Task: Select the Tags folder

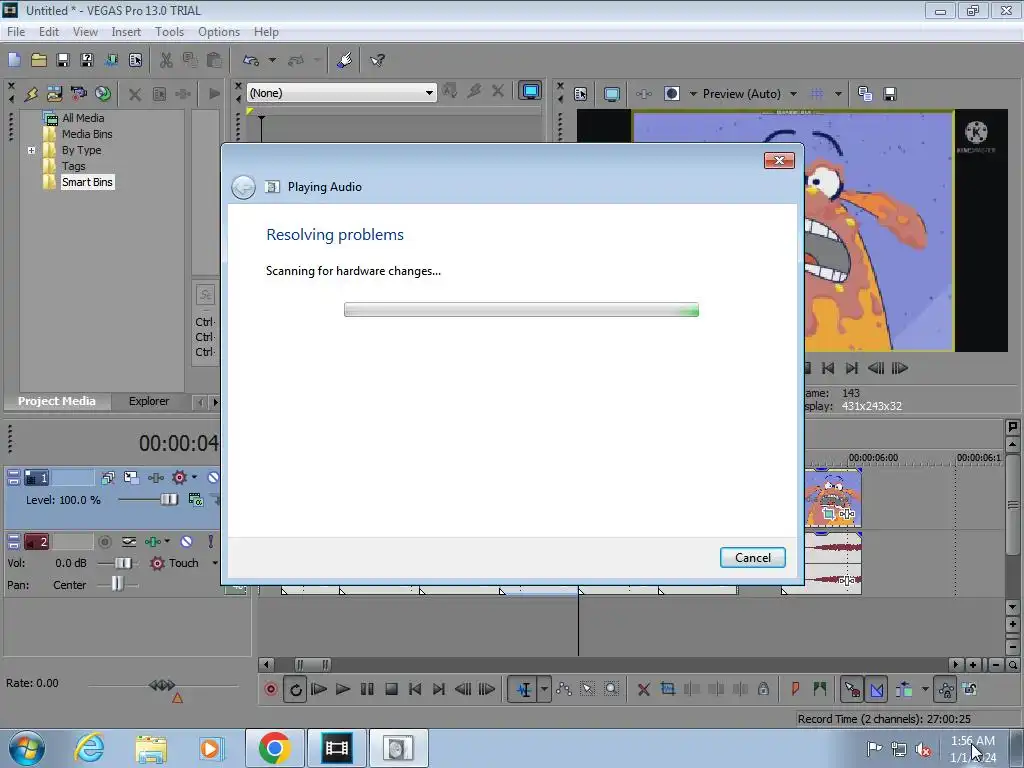Action: [73, 166]
